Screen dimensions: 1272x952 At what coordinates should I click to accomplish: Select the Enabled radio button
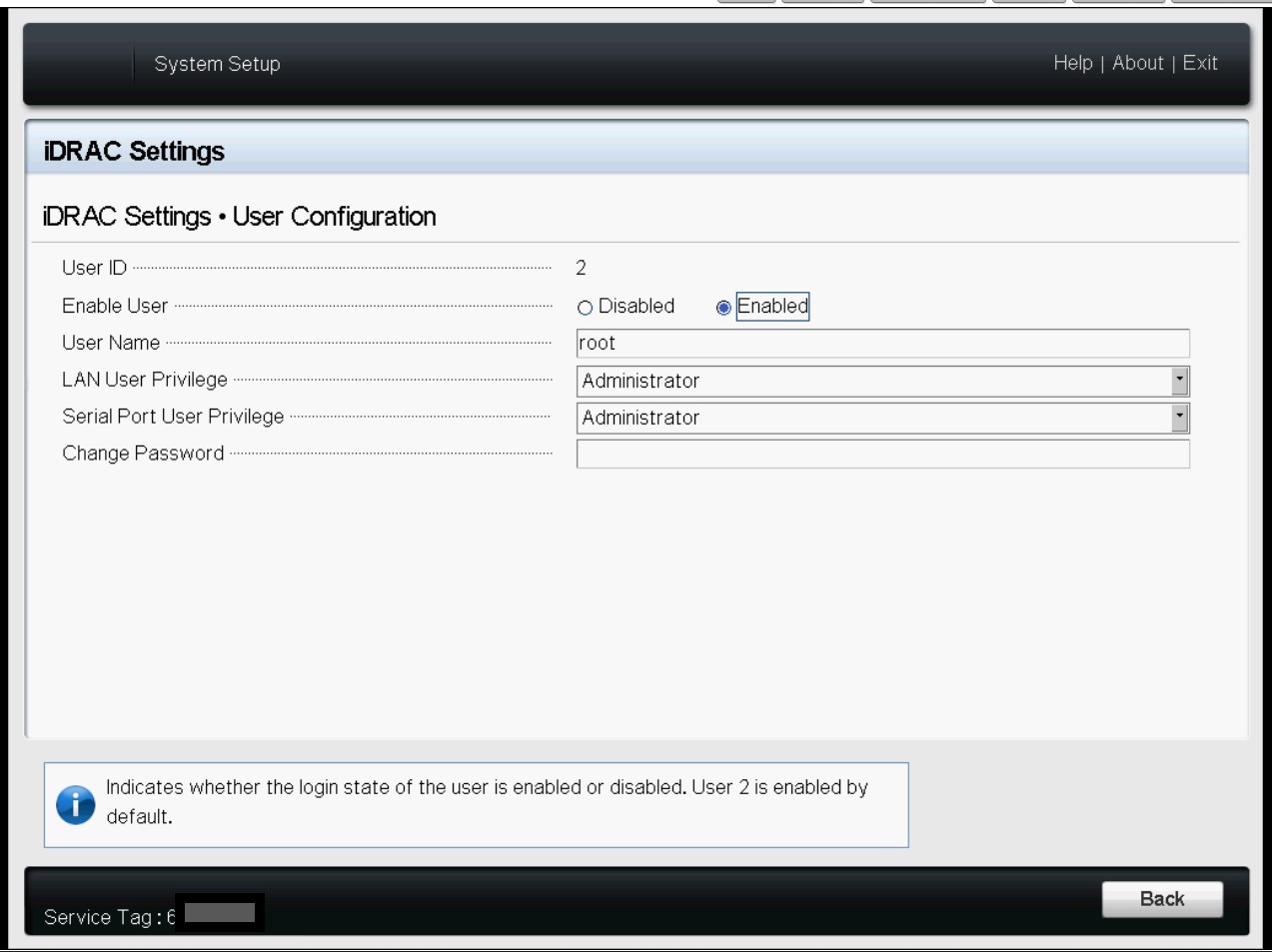point(723,308)
